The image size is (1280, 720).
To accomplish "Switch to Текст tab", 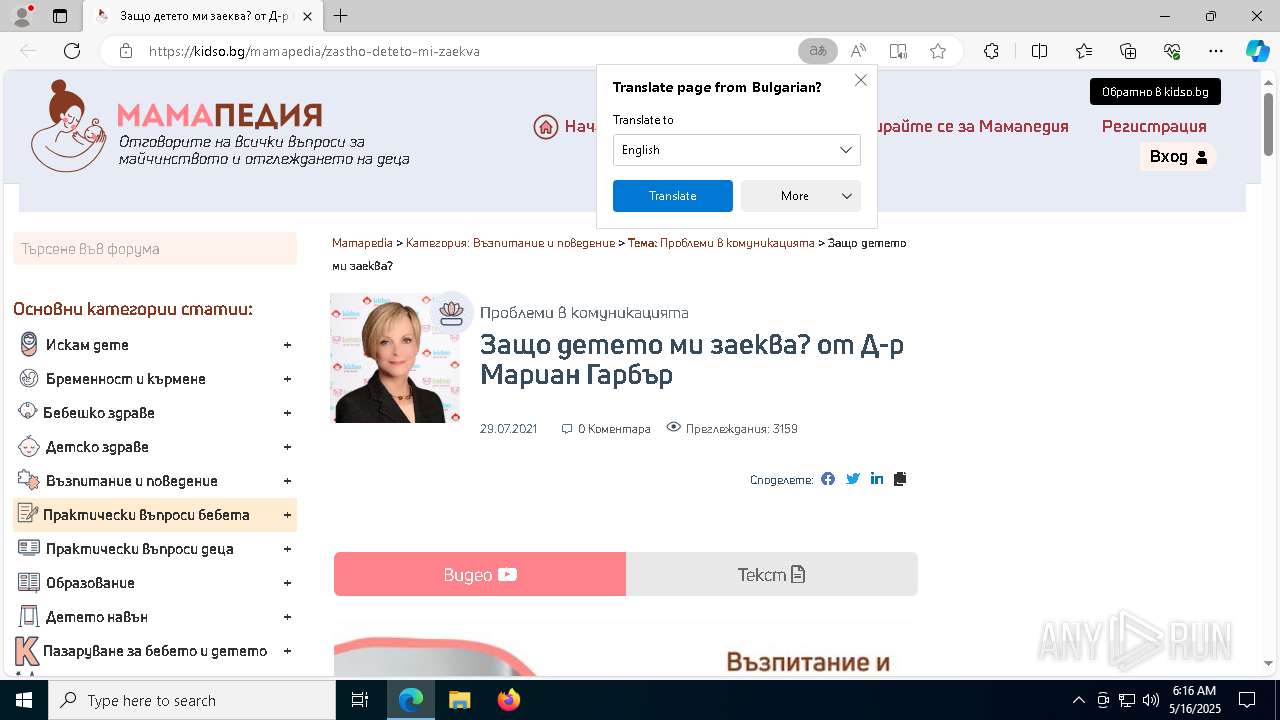I will coord(772,574).
